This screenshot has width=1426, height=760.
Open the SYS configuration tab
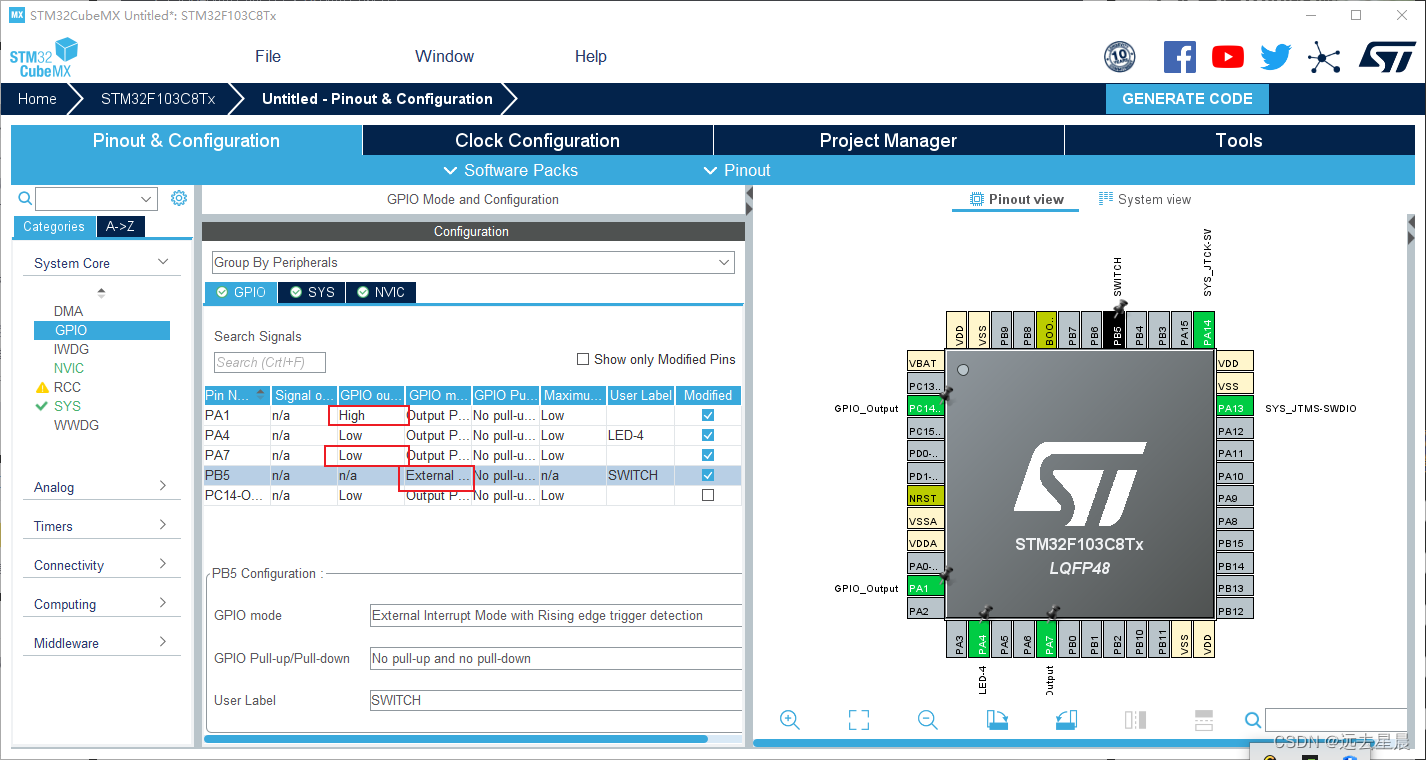coord(312,292)
